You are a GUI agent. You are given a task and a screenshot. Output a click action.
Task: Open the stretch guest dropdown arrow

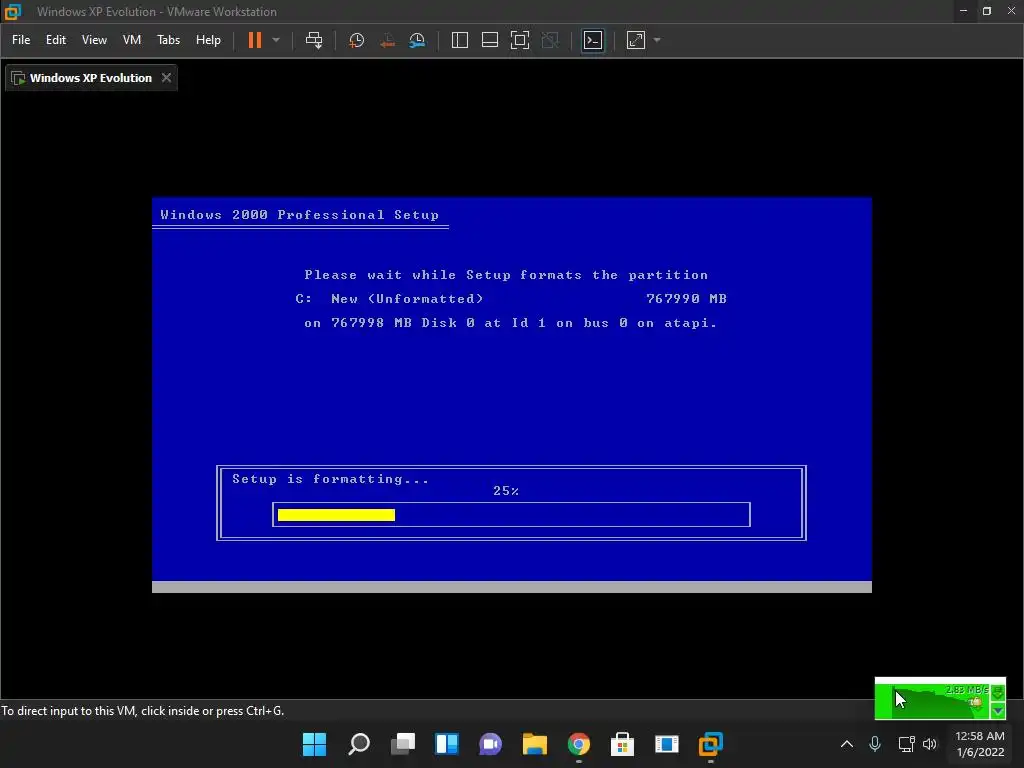pyautogui.click(x=657, y=40)
